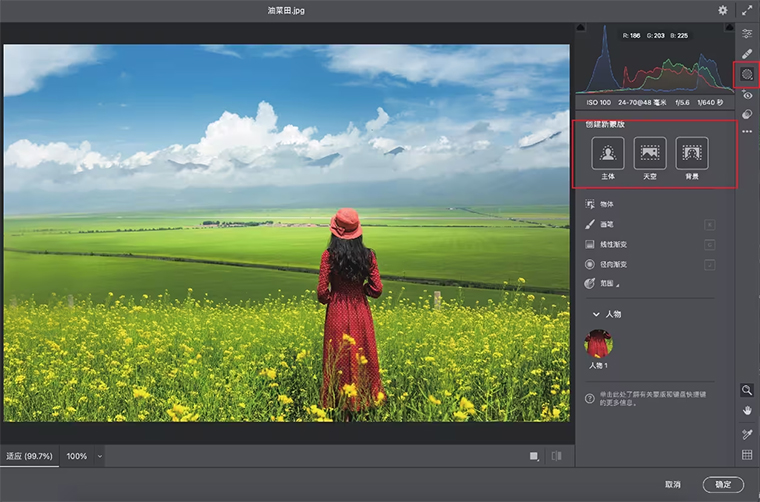Viewport: 760px width, 502px height.
Task: Select the Healing tool bandage icon
Action: tap(747, 53)
